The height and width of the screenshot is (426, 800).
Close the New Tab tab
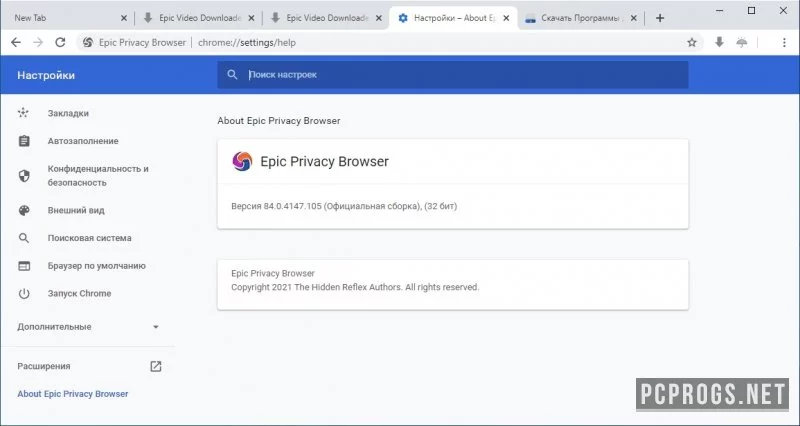click(124, 18)
